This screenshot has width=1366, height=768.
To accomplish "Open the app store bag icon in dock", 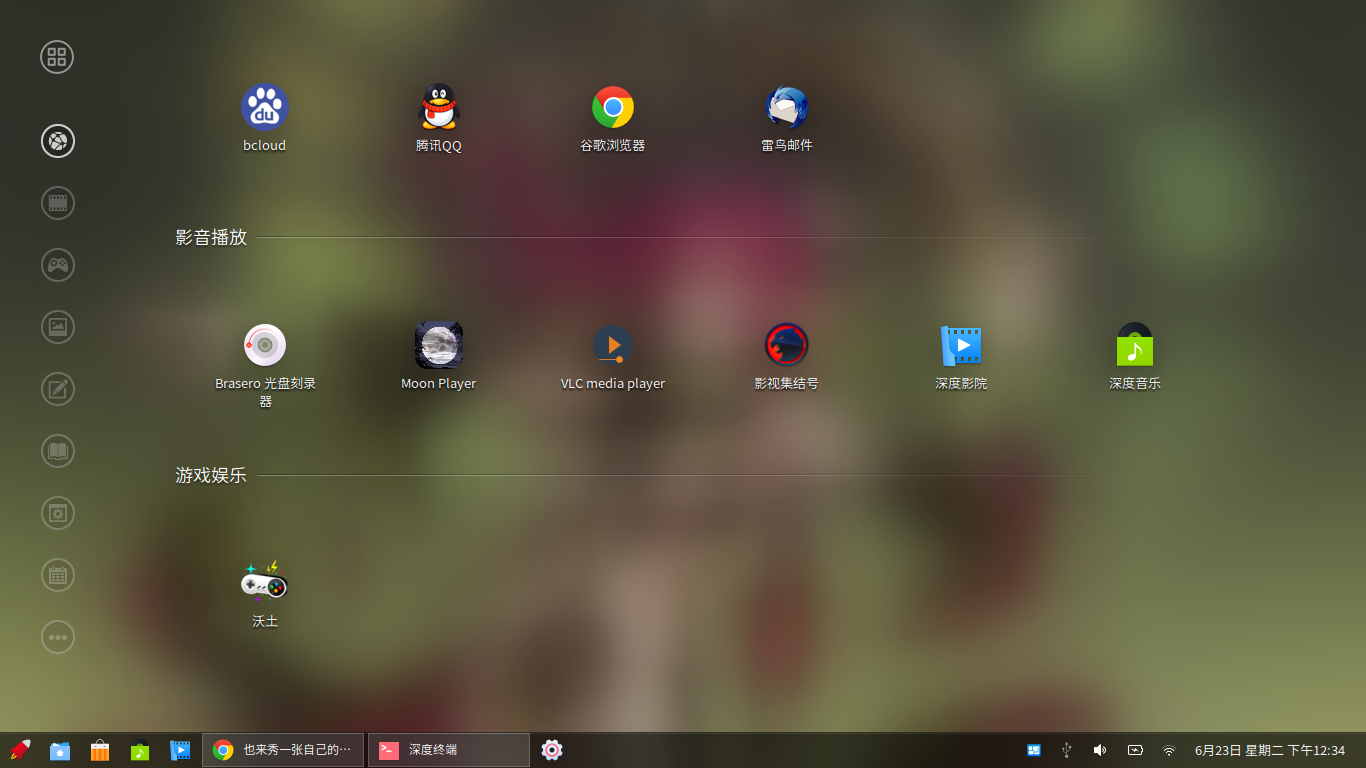I will [x=100, y=750].
